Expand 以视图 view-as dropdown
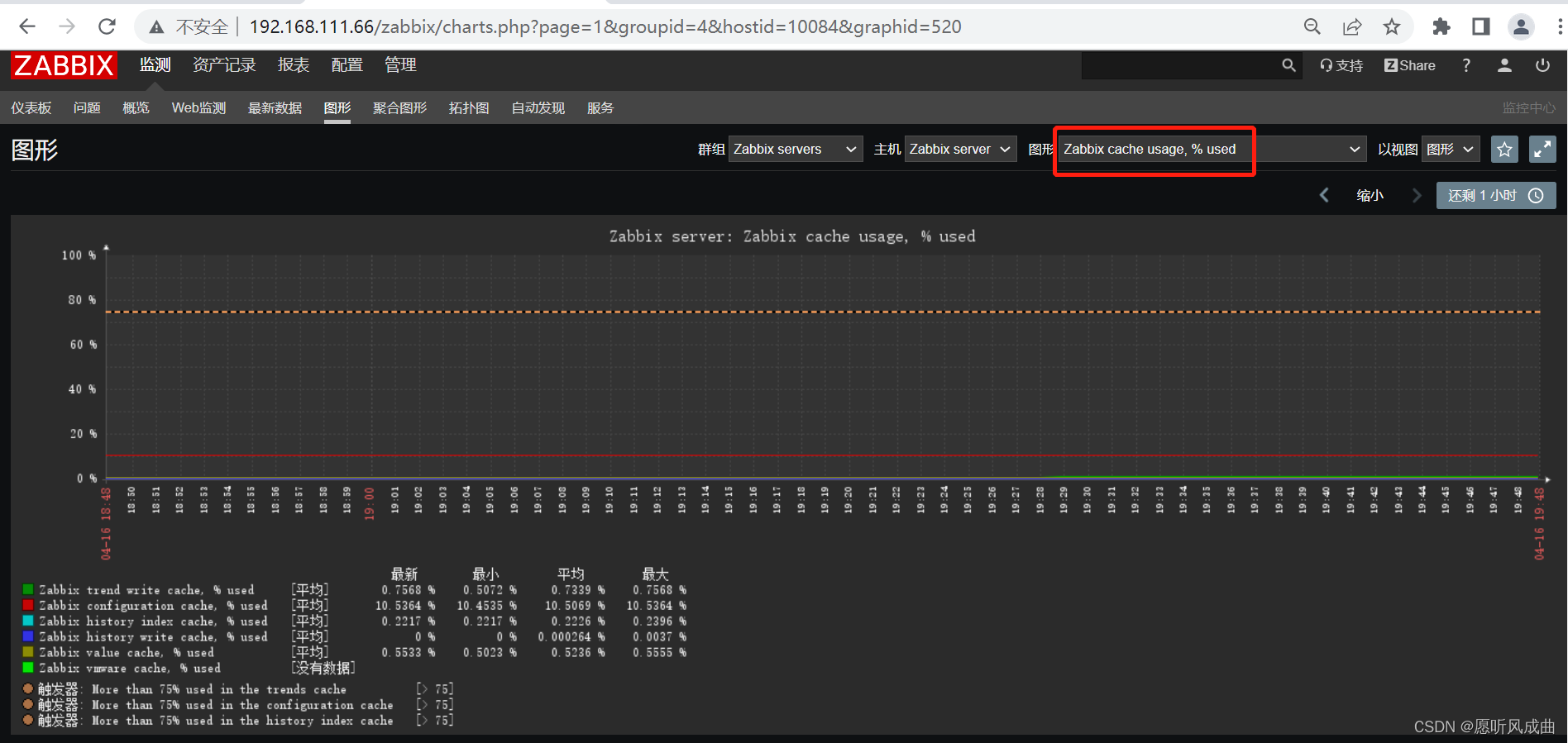1568x743 pixels. 1451,150
